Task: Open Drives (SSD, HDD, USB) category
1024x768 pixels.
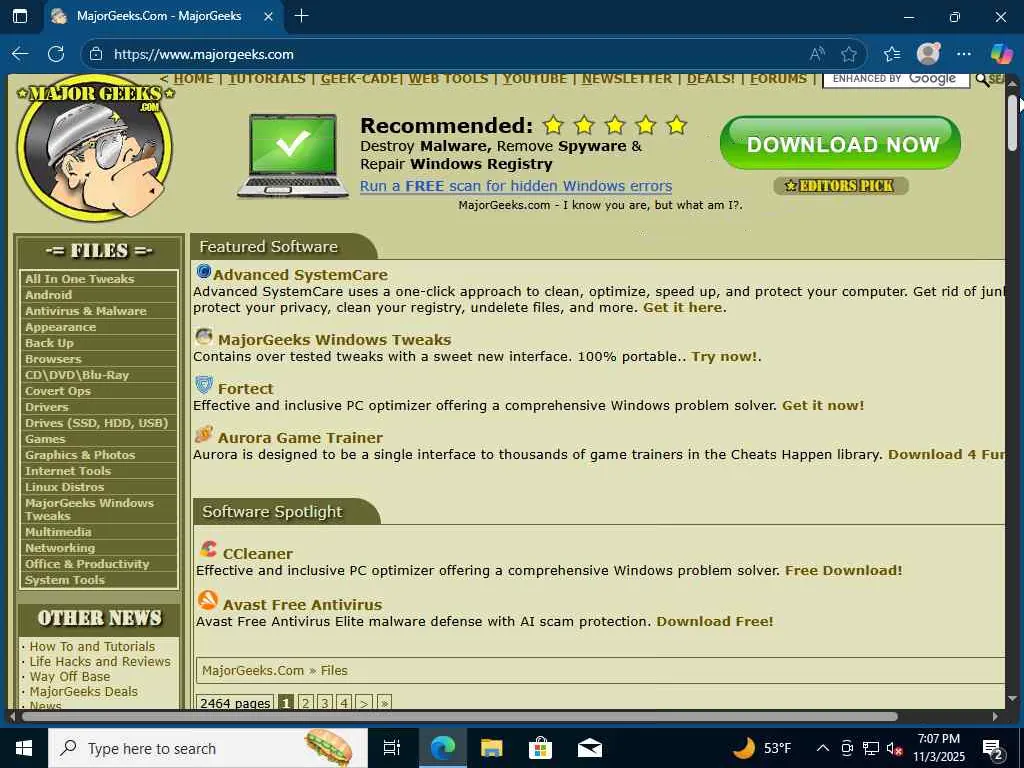Action: click(x=99, y=423)
